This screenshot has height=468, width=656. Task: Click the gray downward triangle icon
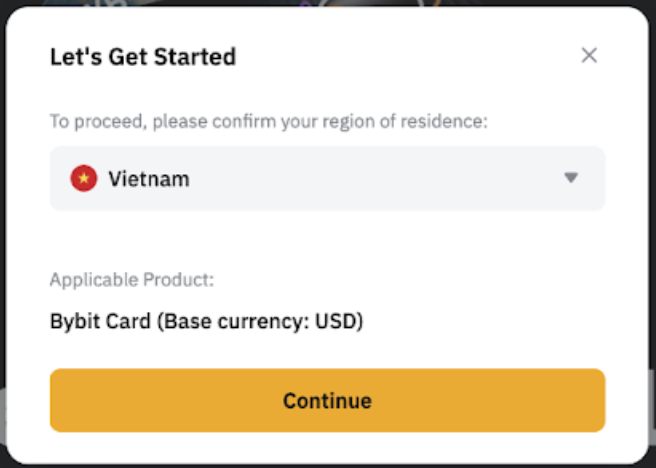click(571, 178)
